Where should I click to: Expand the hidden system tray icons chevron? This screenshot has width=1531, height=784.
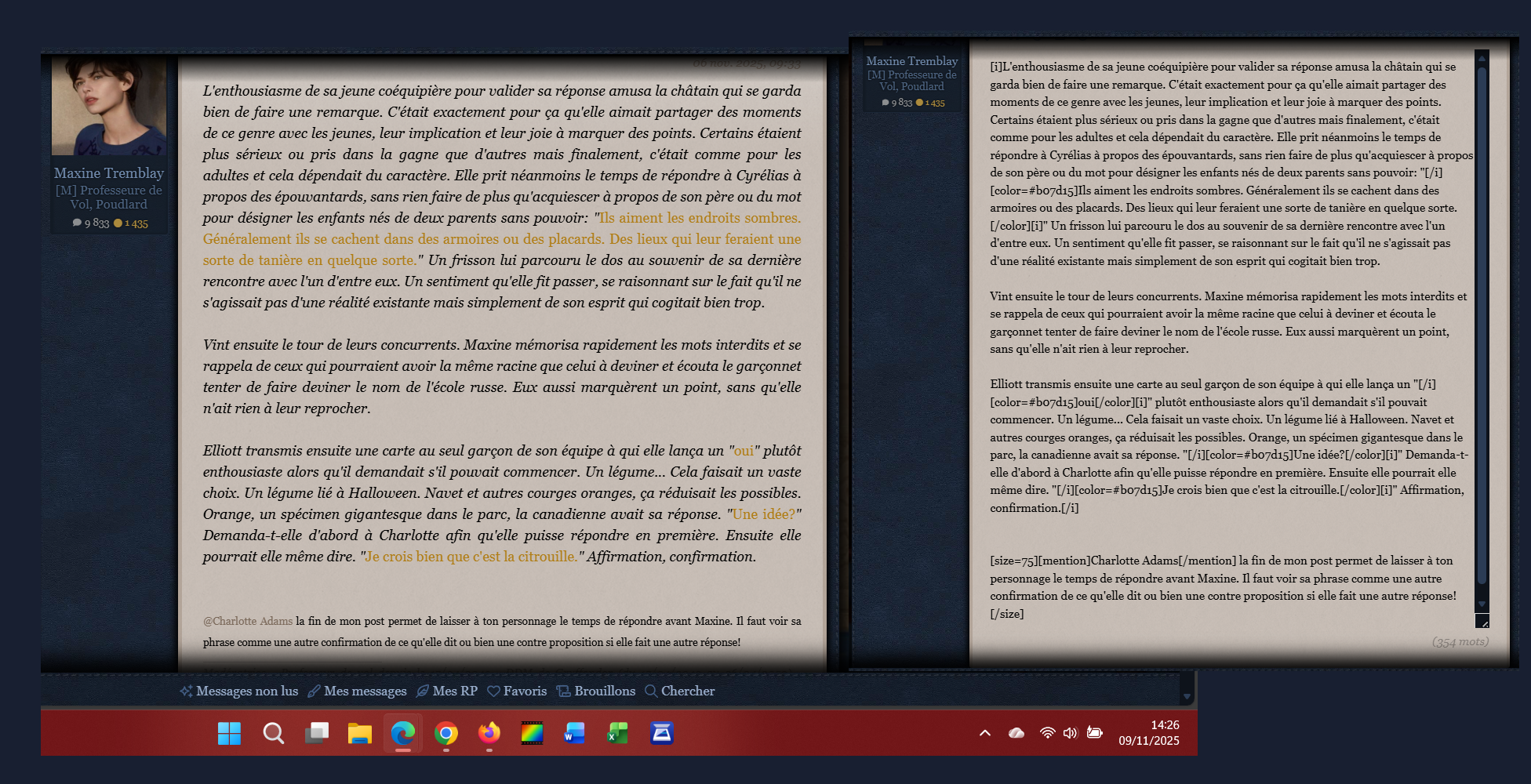tap(985, 733)
